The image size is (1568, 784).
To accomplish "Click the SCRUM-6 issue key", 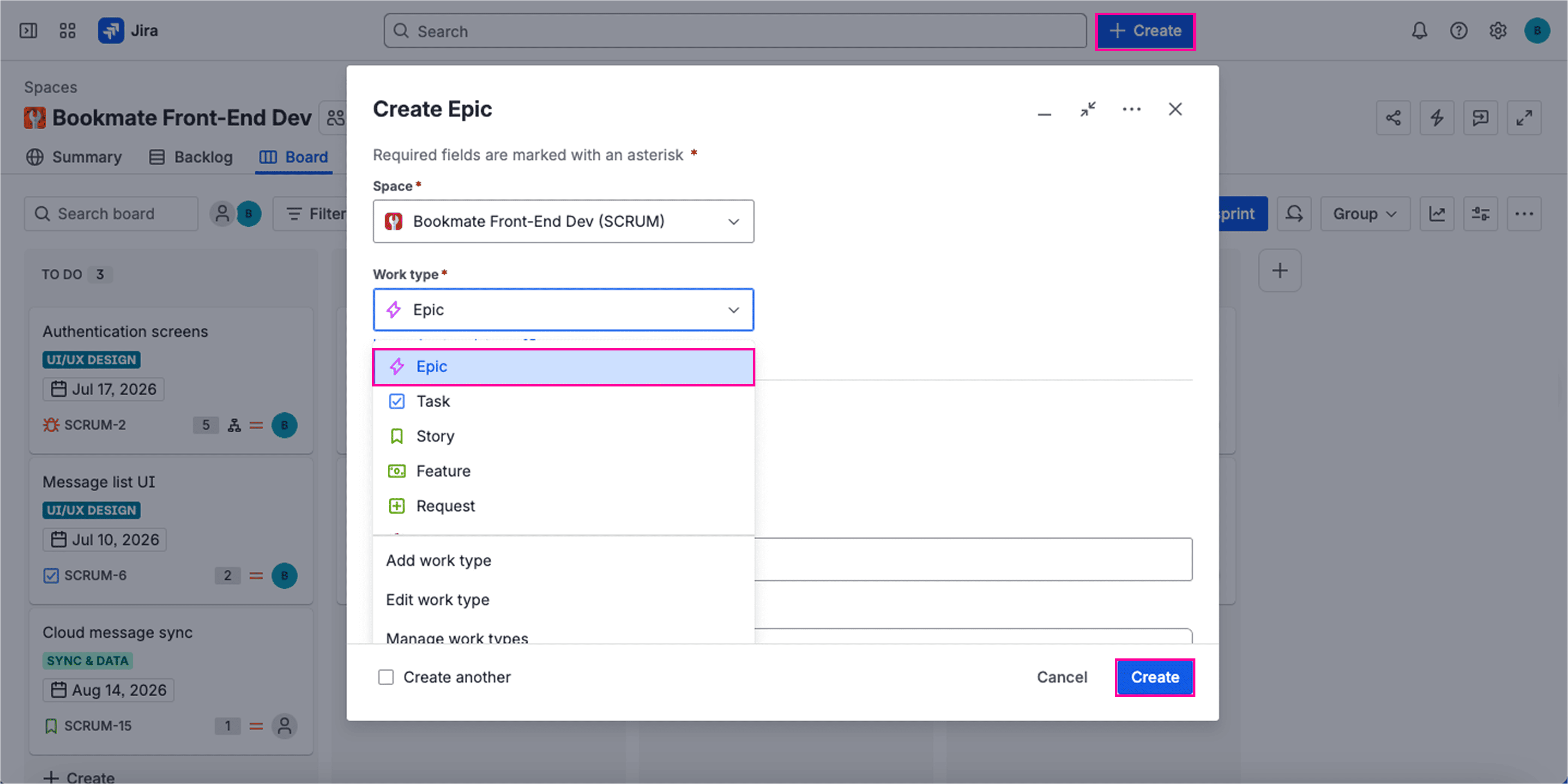I will point(95,575).
